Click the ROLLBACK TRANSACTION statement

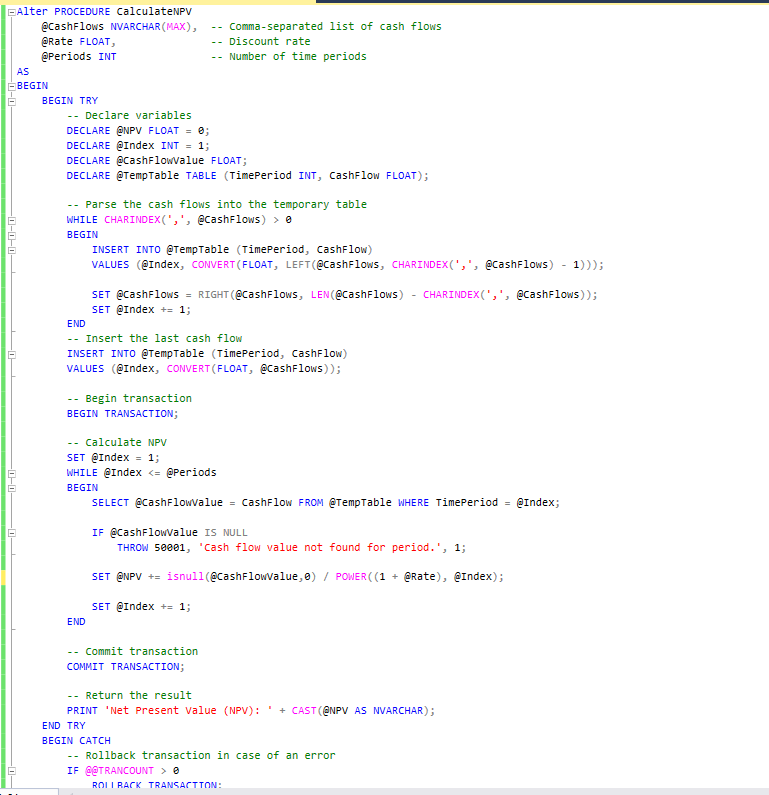(x=157, y=785)
